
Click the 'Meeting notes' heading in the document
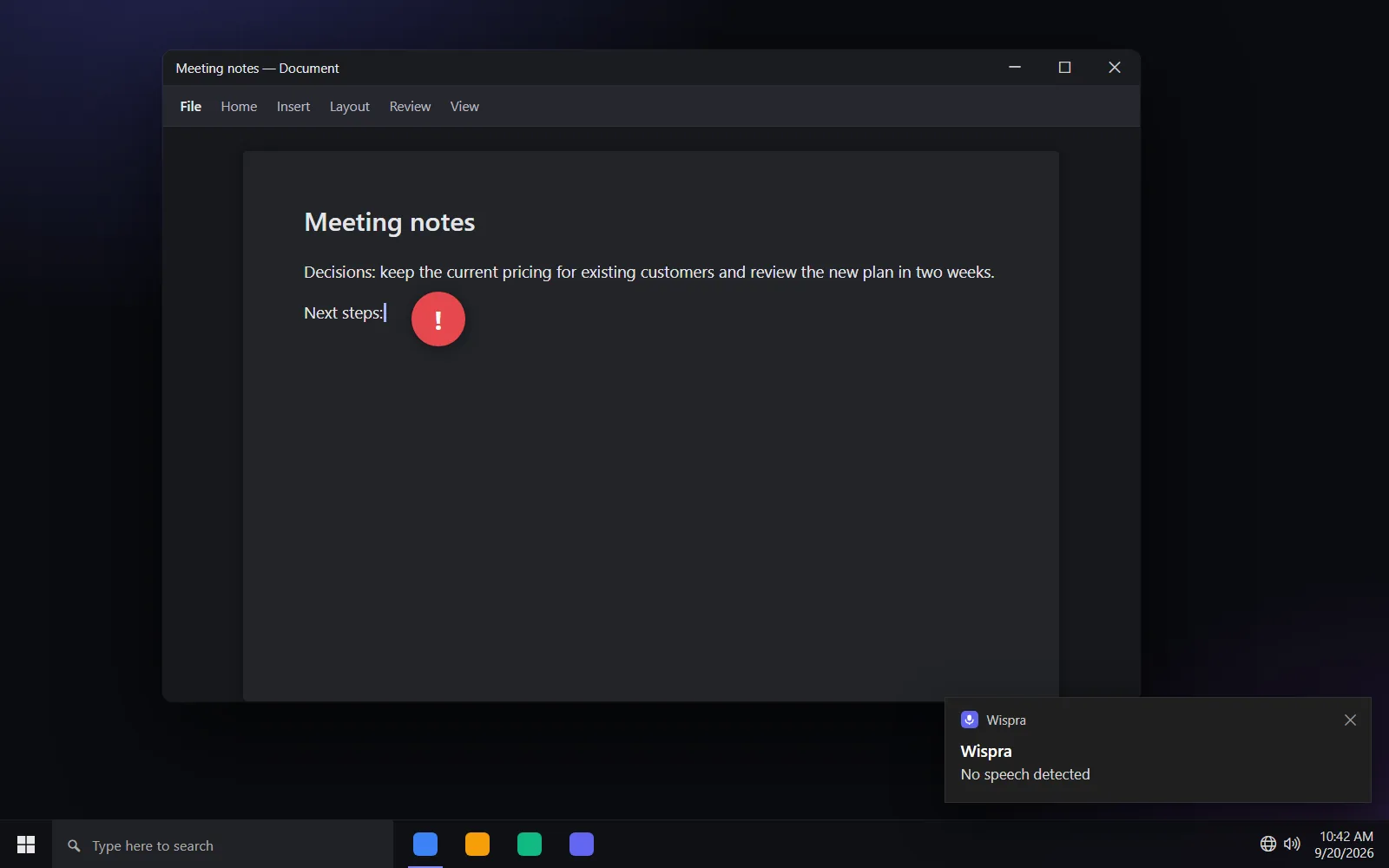(x=389, y=222)
